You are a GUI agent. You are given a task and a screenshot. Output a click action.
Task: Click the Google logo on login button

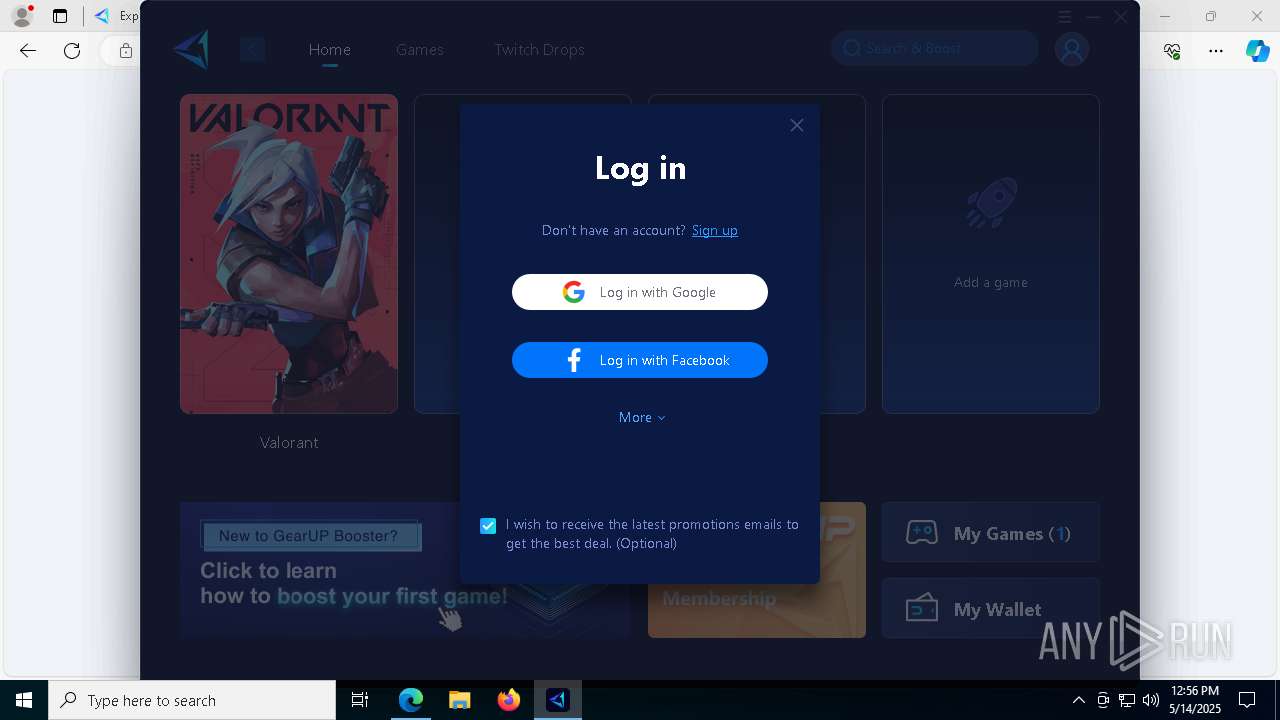click(x=573, y=292)
